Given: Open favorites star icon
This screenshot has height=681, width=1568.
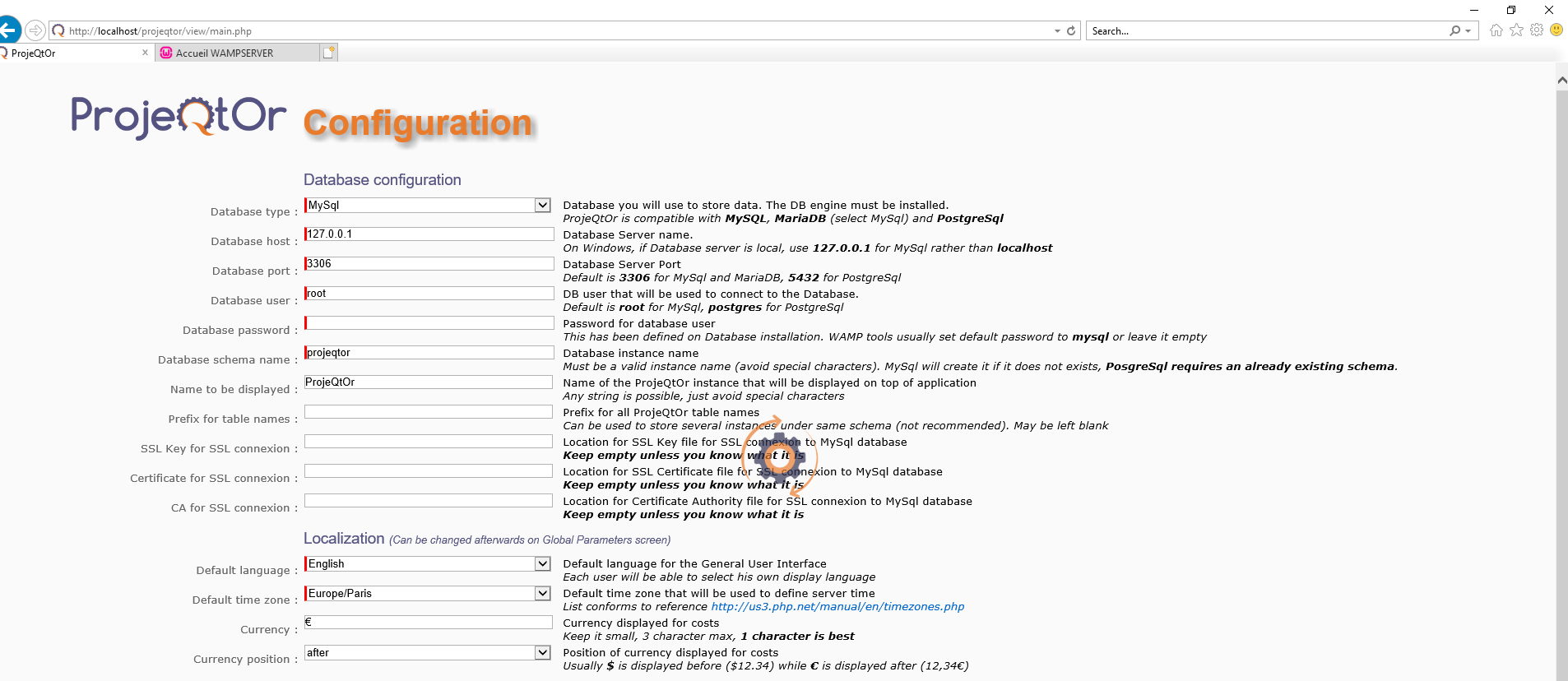Looking at the screenshot, I should [x=1516, y=30].
